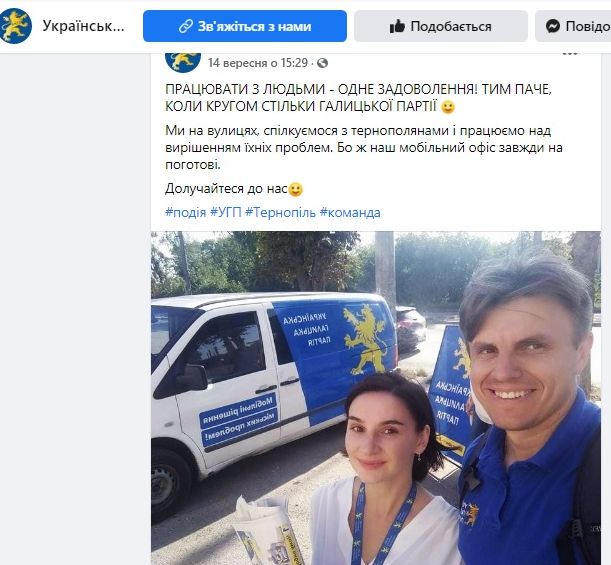The height and width of the screenshot is (565, 611).
Task: Open the post's three-dot options menu
Action: (x=570, y=53)
